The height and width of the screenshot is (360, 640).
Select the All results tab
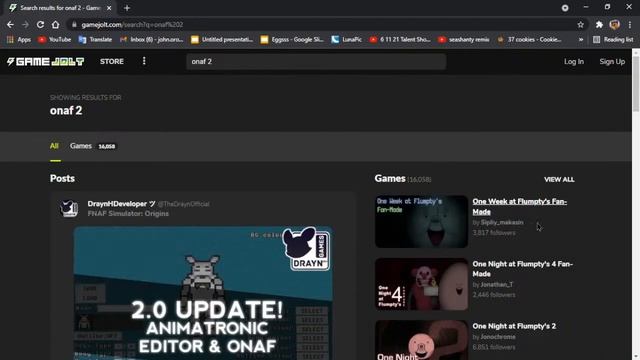(x=54, y=146)
